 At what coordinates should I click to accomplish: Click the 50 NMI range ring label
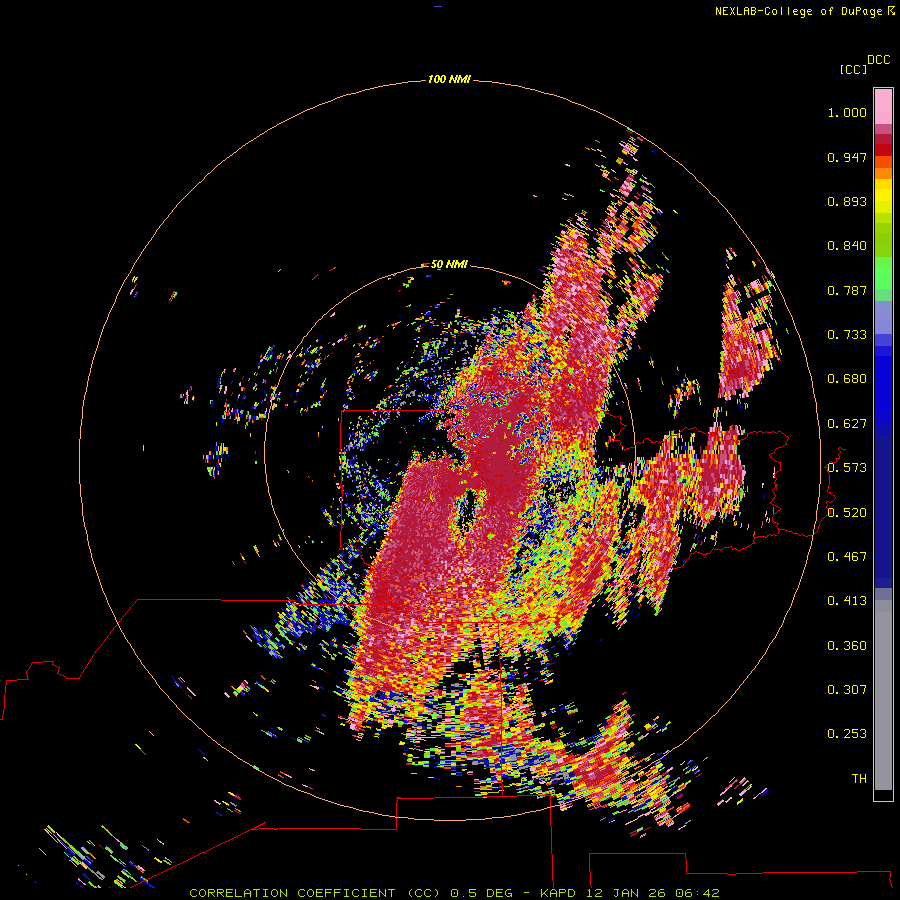point(449,265)
